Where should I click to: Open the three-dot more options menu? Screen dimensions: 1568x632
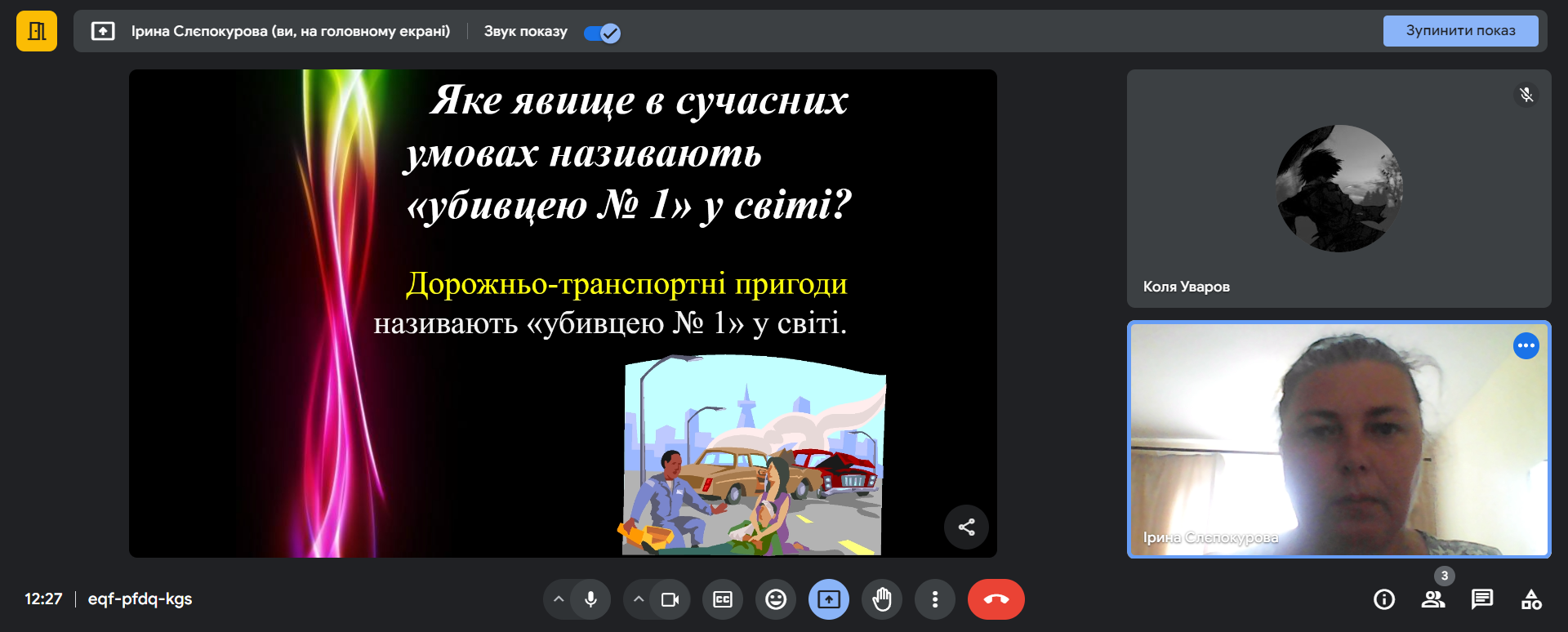click(x=935, y=599)
